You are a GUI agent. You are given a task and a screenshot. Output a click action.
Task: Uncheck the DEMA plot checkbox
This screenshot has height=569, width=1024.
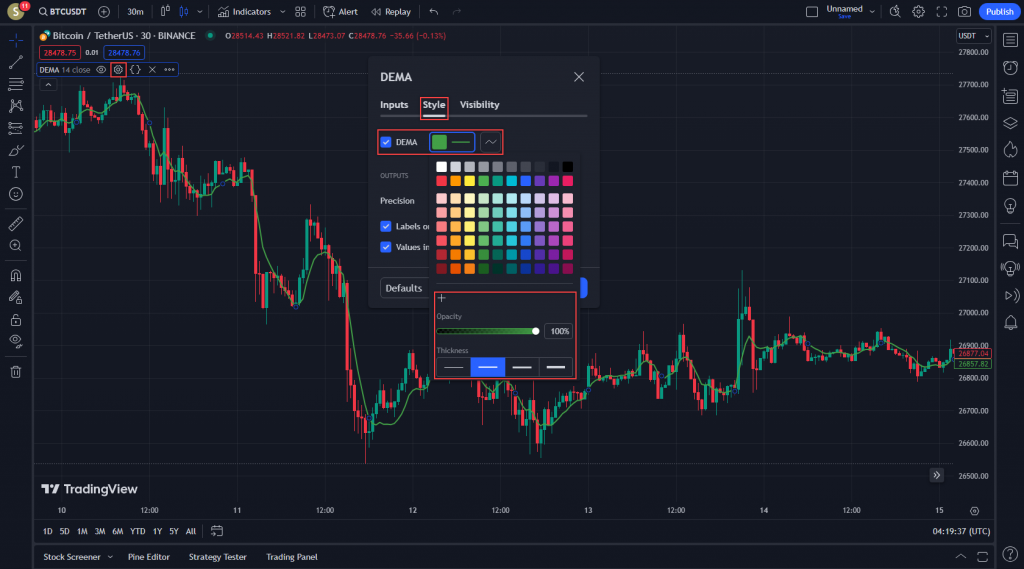(x=386, y=142)
